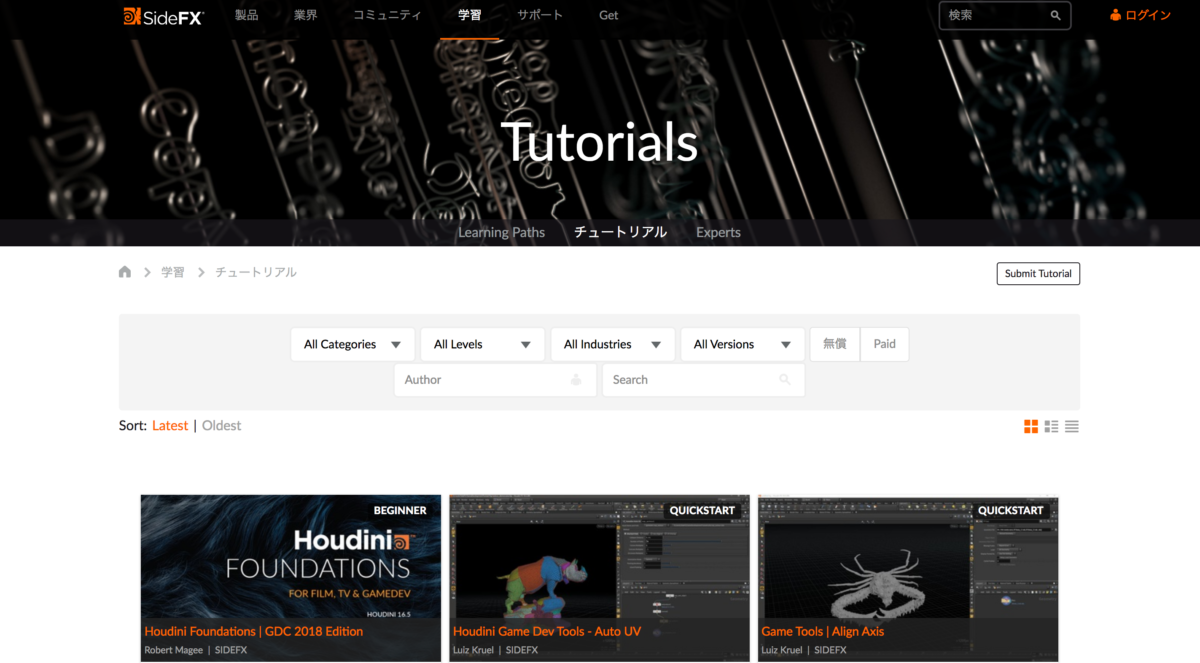Viewport: 1200px width, 663px height.
Task: Click the BEGINNER label on Foundations card
Action: point(400,510)
